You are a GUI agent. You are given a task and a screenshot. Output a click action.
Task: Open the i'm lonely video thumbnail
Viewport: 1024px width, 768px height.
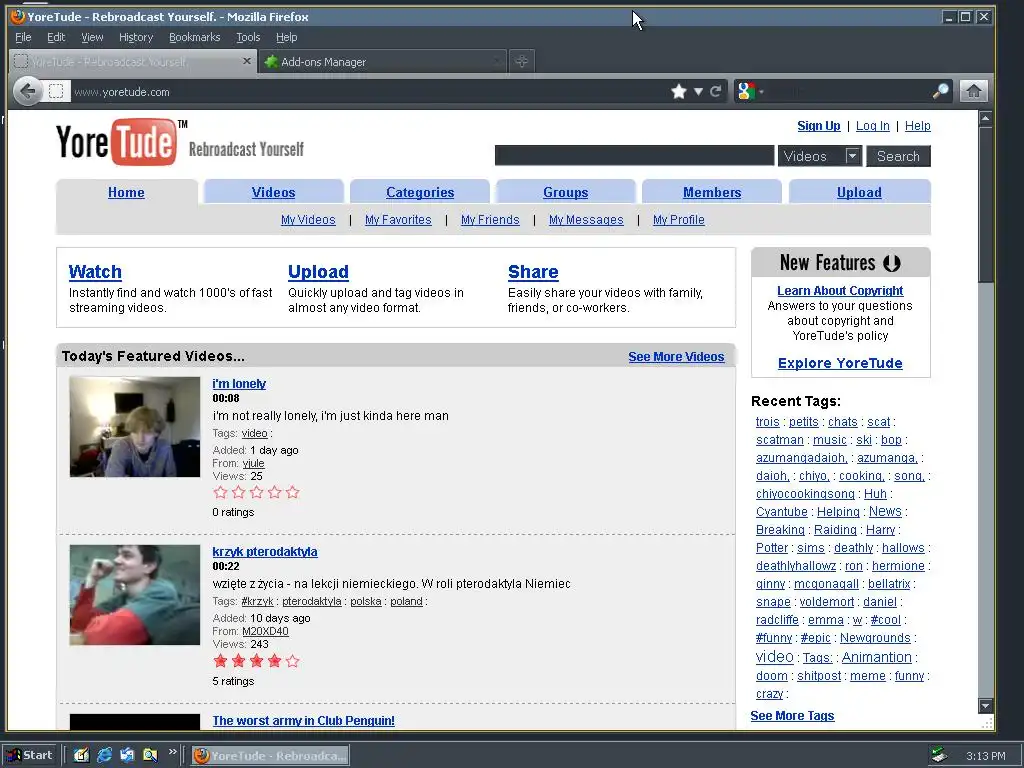(135, 426)
